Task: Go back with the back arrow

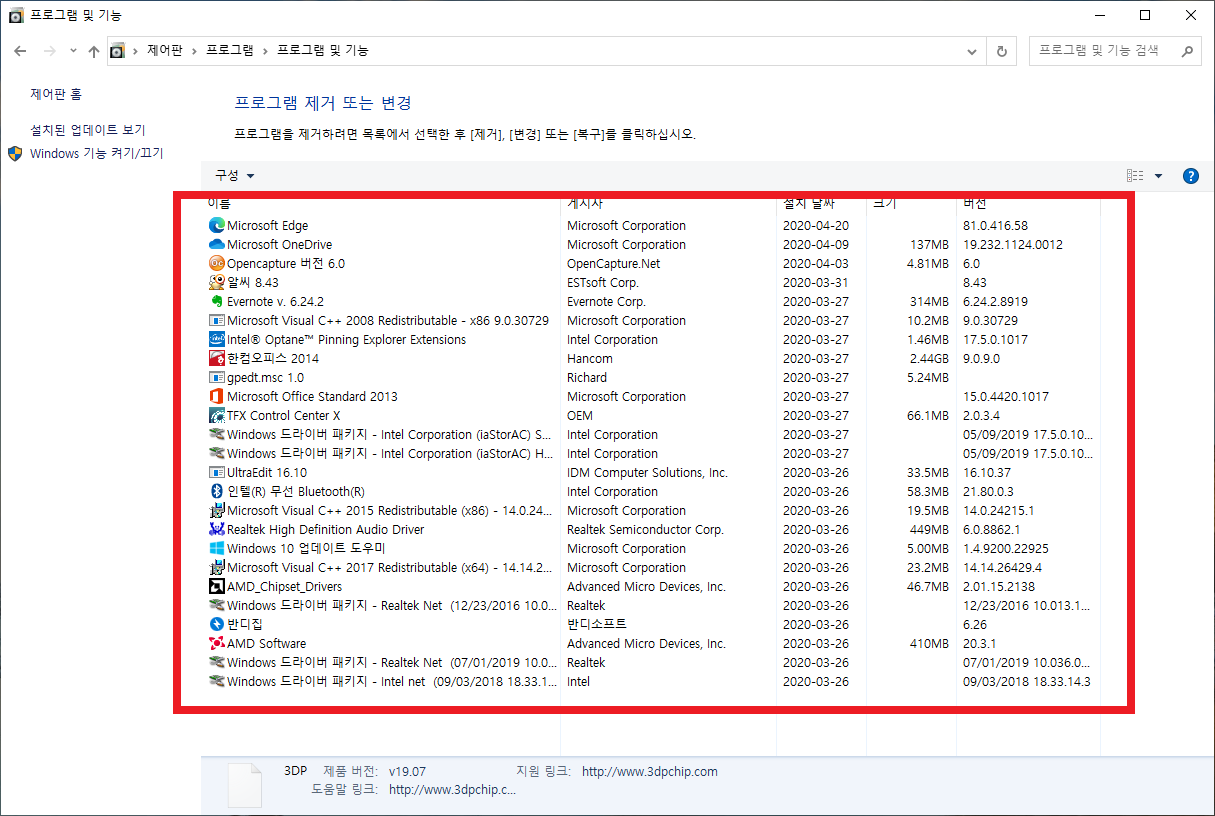Action: pyautogui.click(x=21, y=51)
